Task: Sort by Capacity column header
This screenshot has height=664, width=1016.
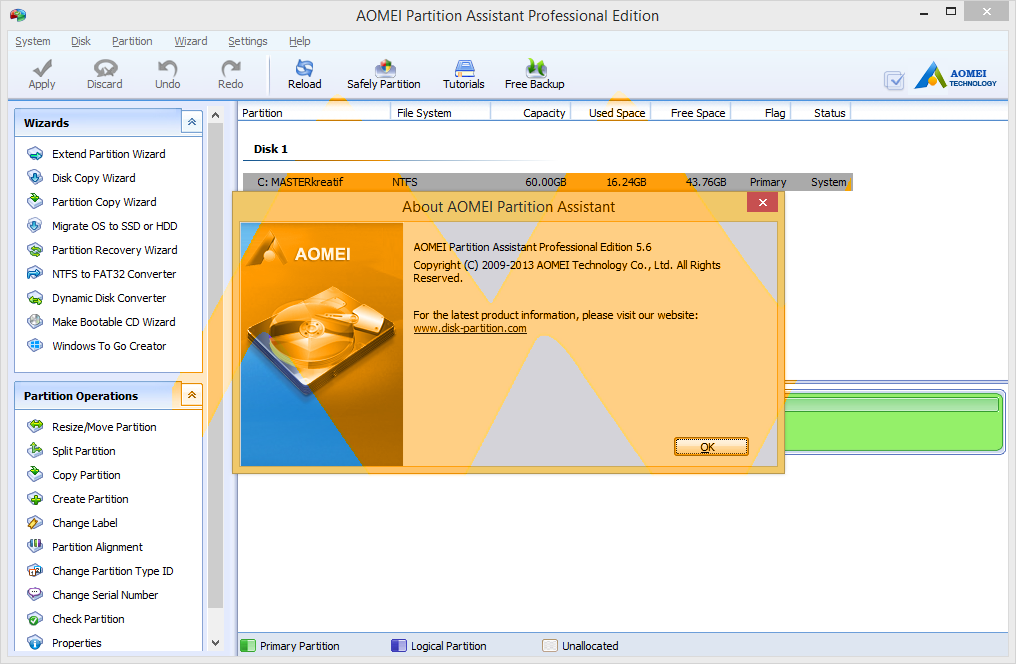Action: point(531,113)
